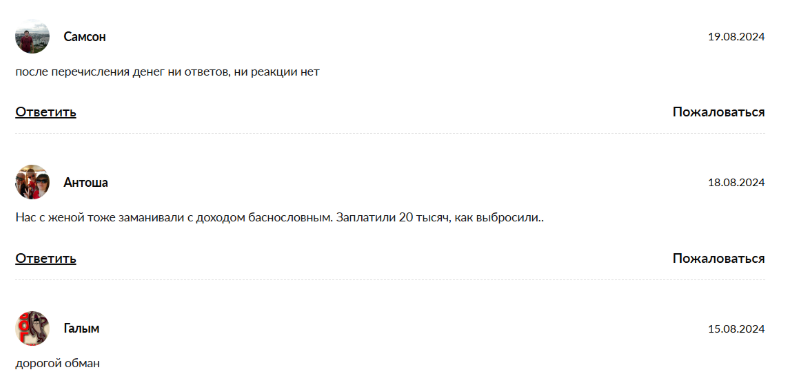
Task: Click the dashed divider below Антоша's comment
Action: [390, 280]
